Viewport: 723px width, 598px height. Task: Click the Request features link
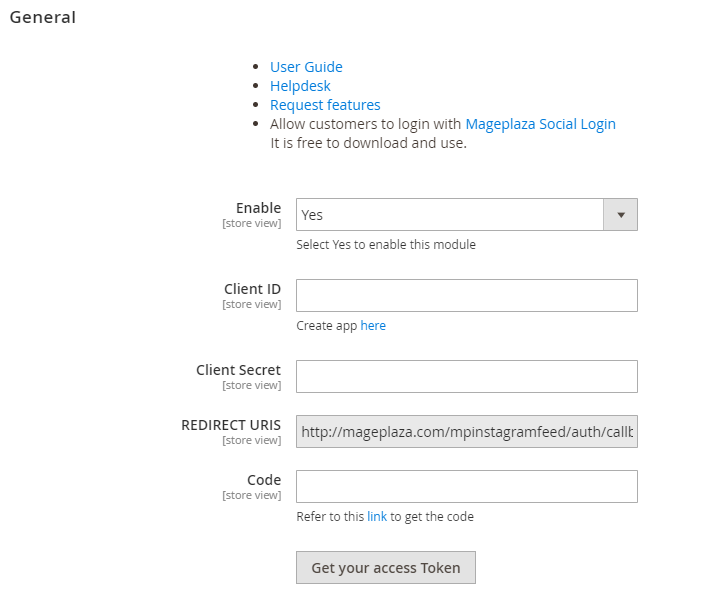pos(325,105)
